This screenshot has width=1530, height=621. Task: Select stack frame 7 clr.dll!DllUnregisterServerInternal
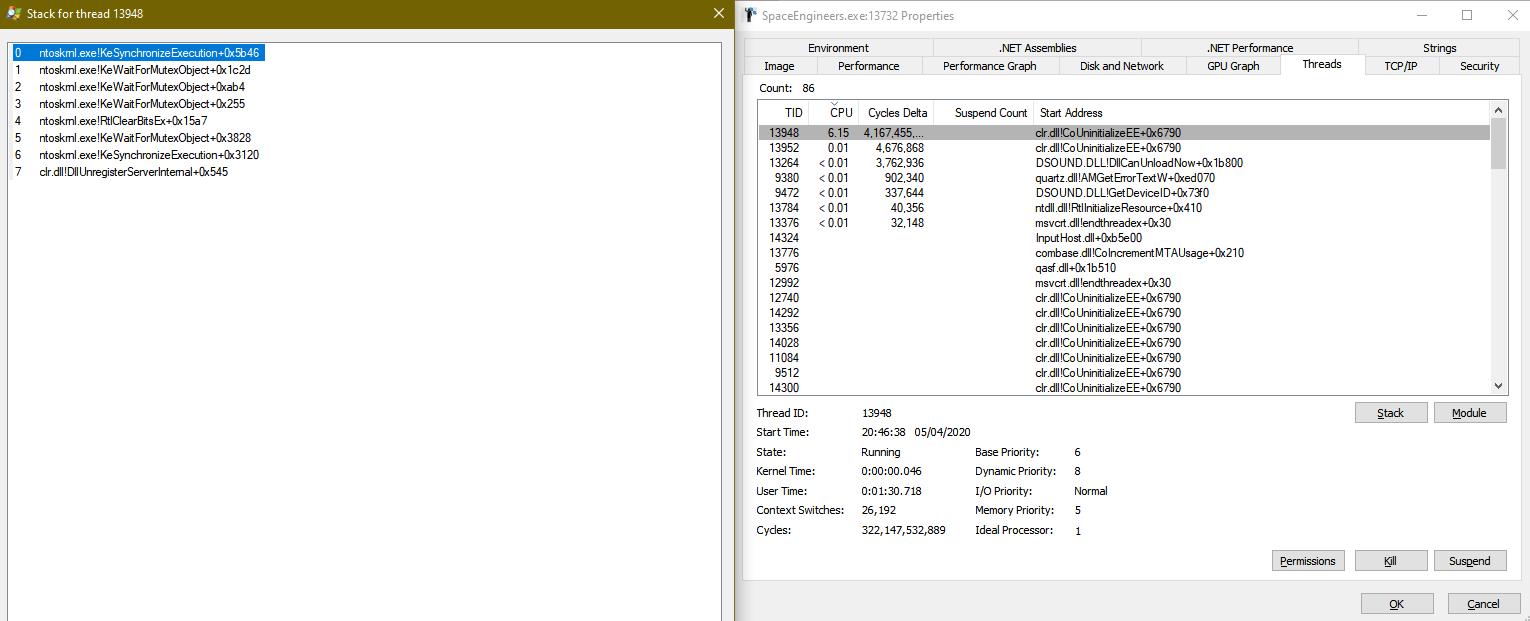pos(134,172)
